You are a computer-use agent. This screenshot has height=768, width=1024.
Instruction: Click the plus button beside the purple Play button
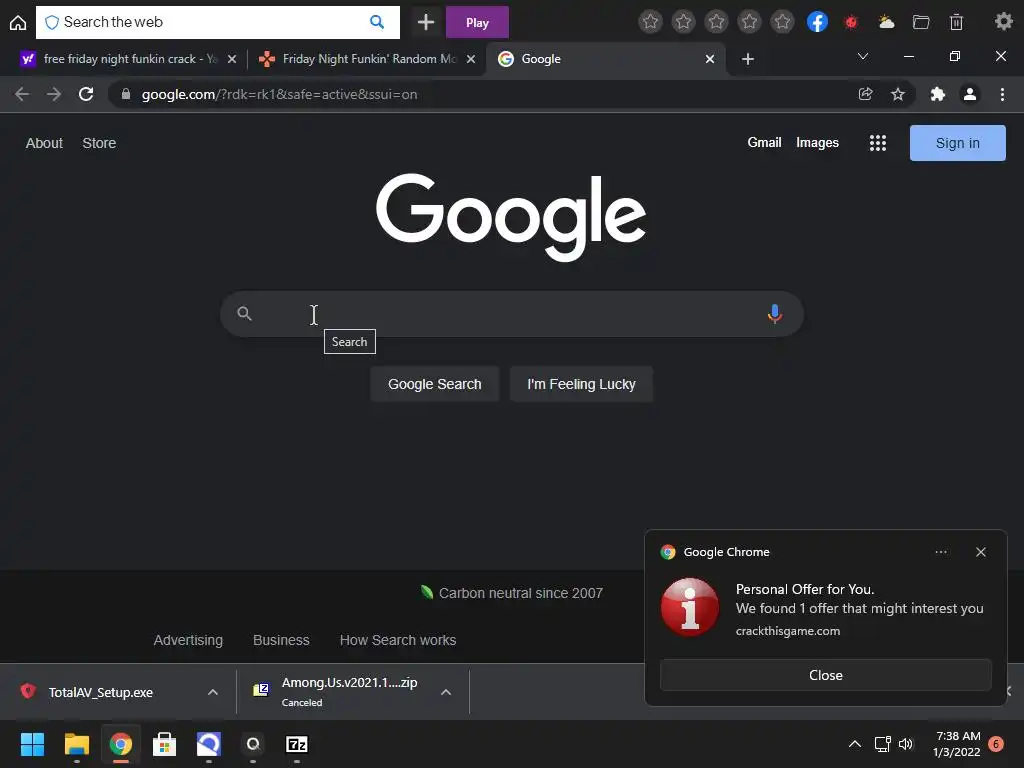point(426,22)
